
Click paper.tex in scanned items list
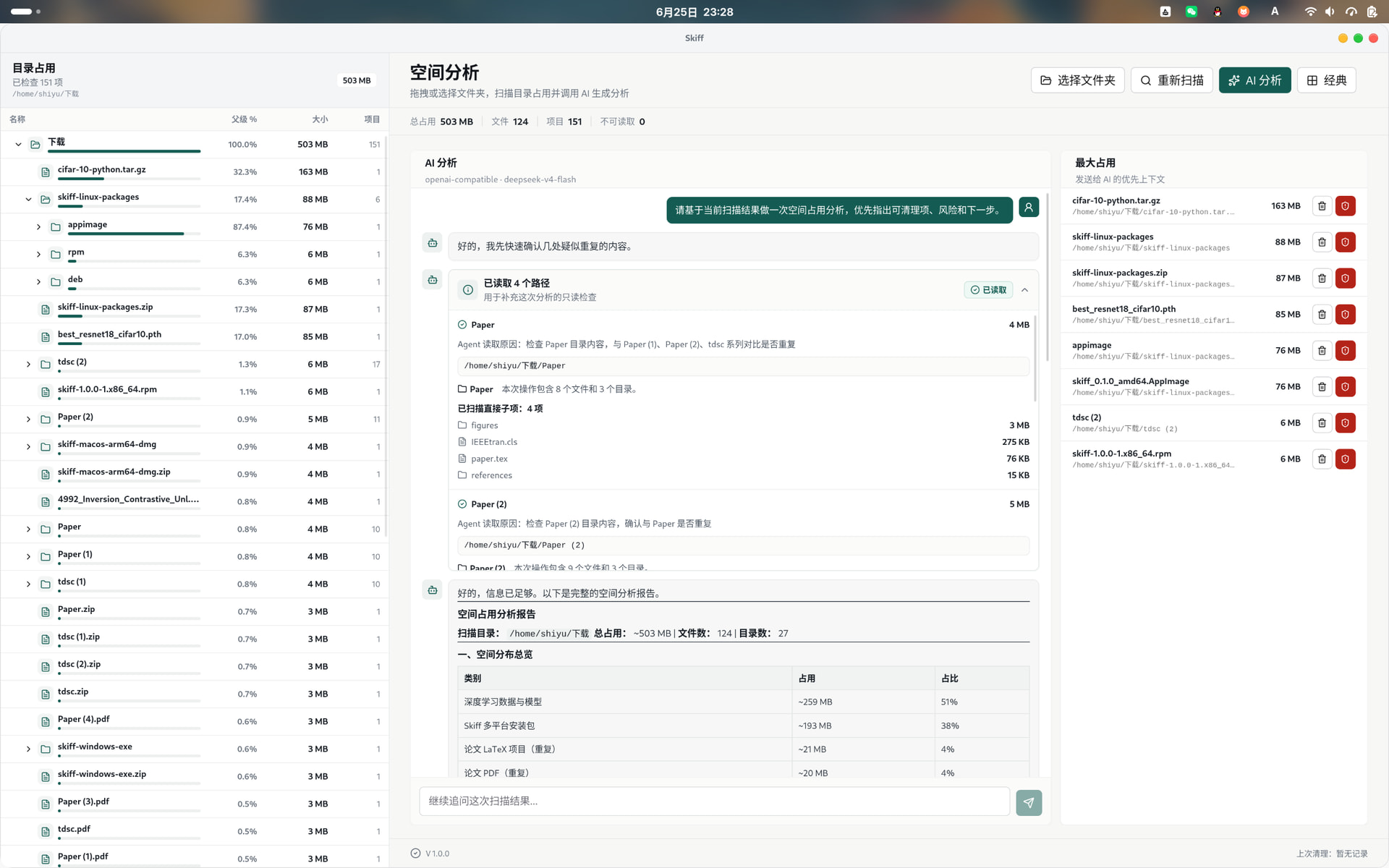click(x=743, y=459)
